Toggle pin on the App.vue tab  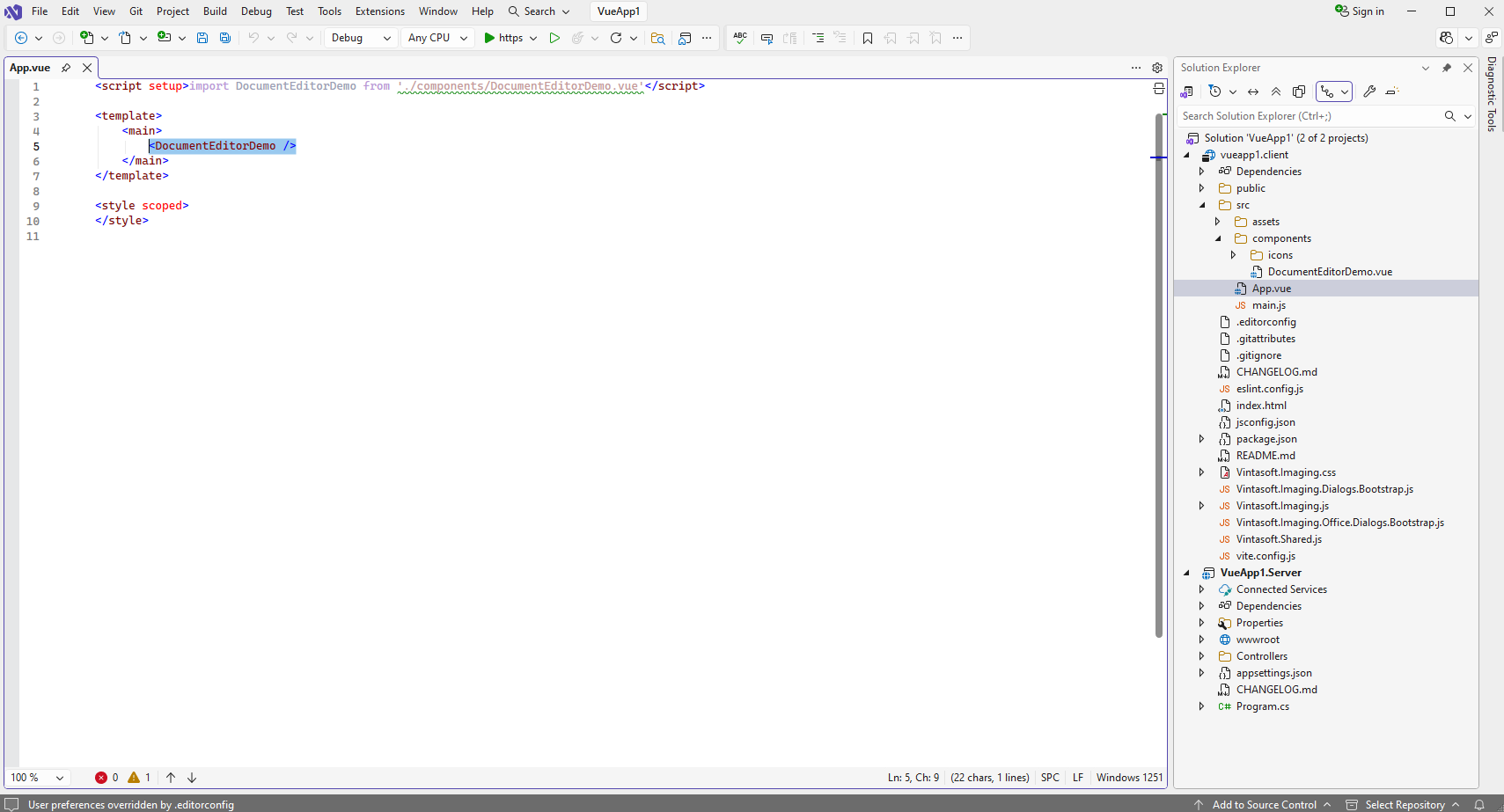pos(66,68)
